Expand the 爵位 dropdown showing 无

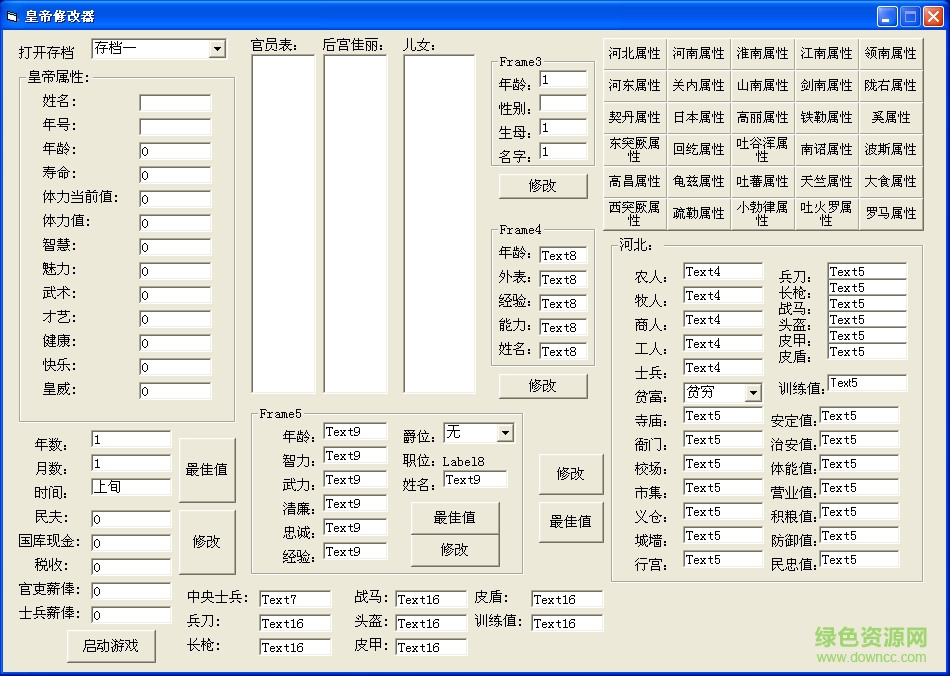[x=505, y=433]
